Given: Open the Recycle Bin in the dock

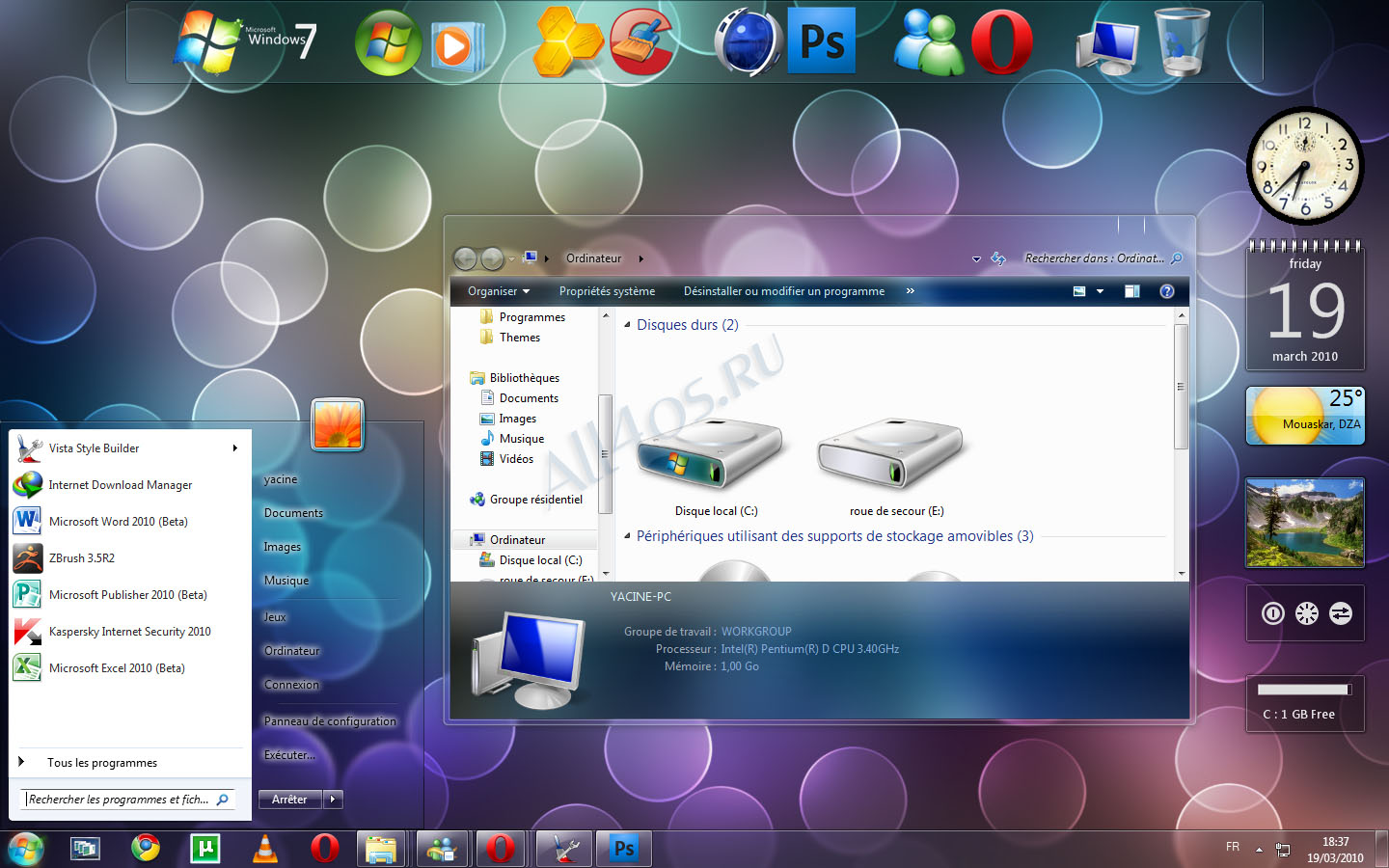Looking at the screenshot, I should pyautogui.click(x=1183, y=42).
